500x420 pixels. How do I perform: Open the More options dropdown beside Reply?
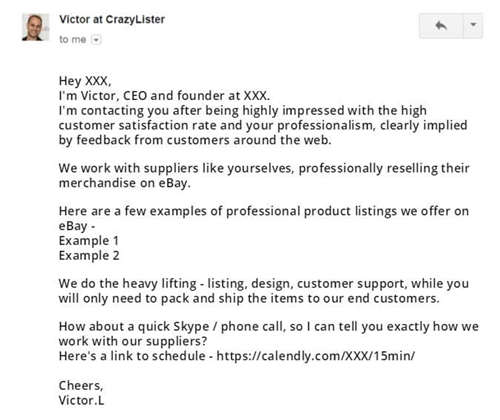pos(473,26)
